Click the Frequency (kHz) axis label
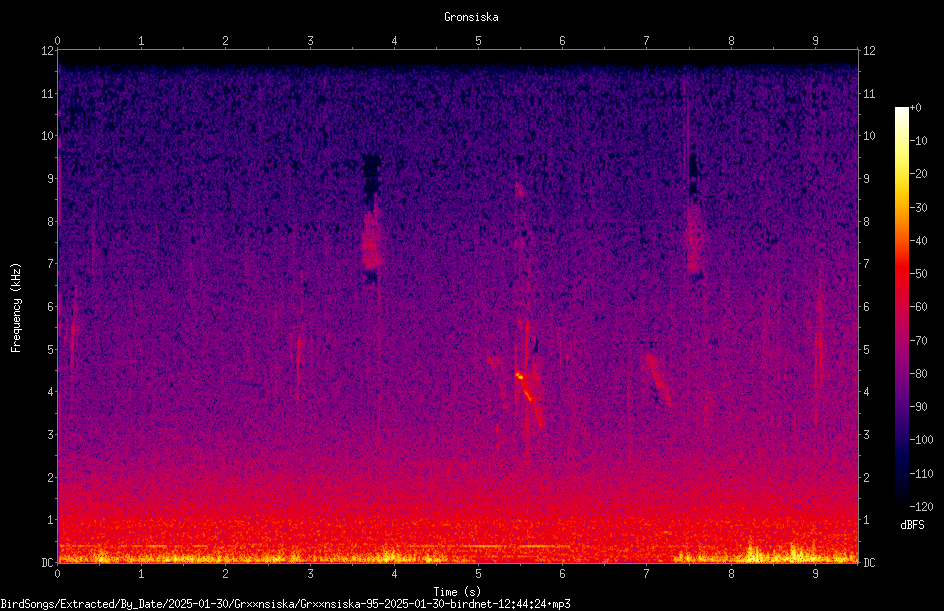 click(x=16, y=307)
